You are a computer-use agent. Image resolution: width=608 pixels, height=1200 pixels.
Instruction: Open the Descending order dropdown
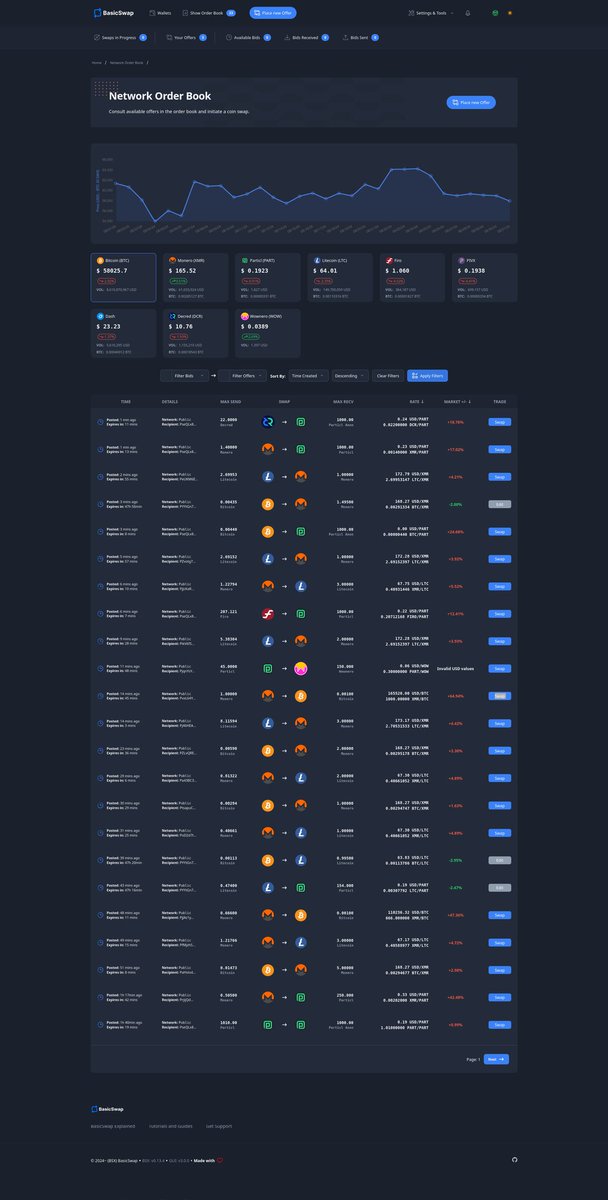[x=350, y=376]
